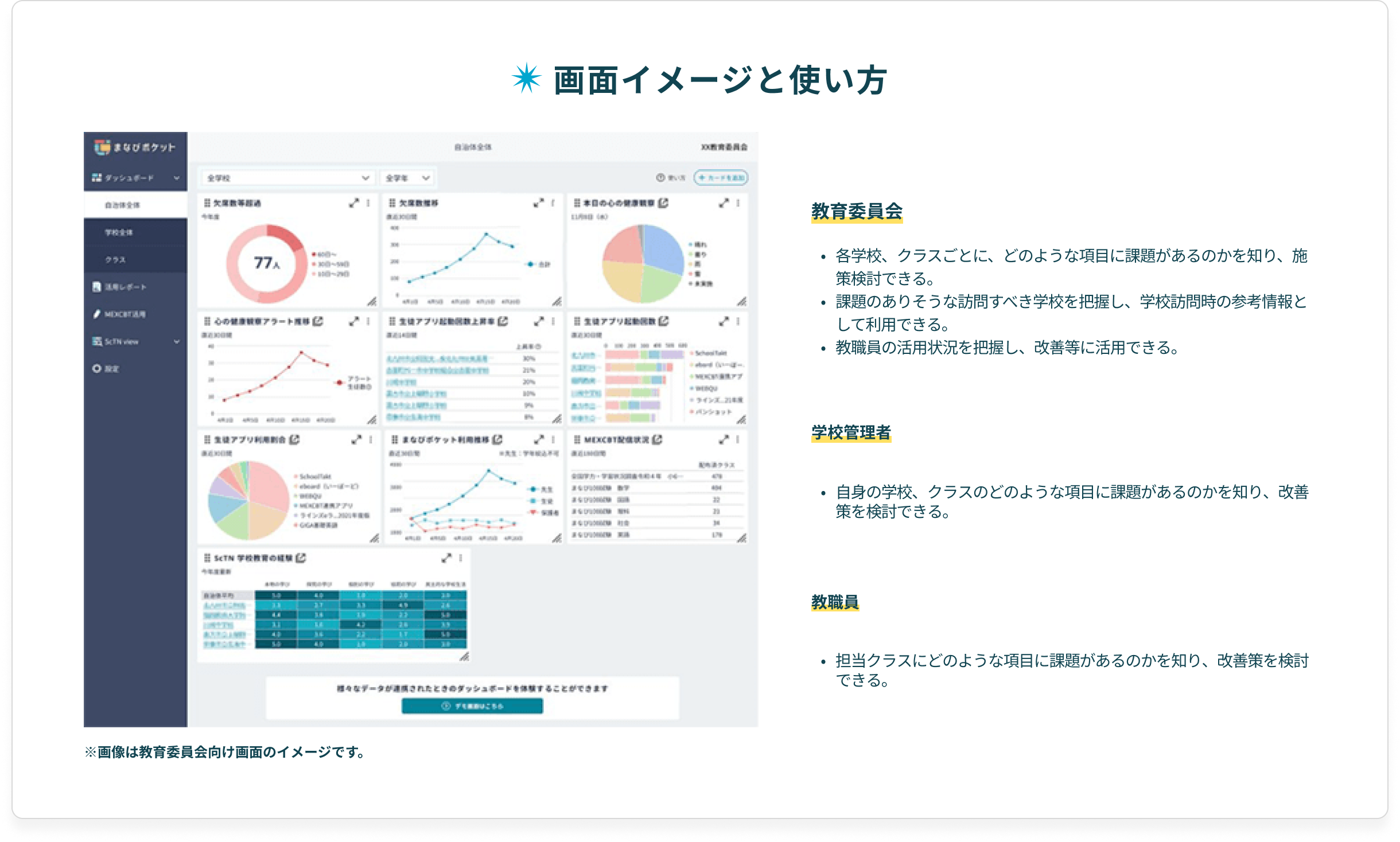1400x842 pixels.
Task: Open the クラス sidebar item
Action: click(x=135, y=260)
